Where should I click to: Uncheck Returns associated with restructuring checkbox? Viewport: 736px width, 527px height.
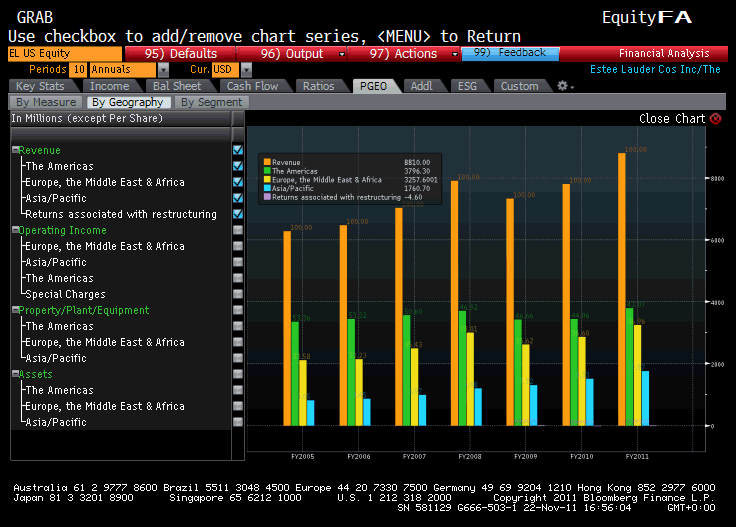coord(238,214)
